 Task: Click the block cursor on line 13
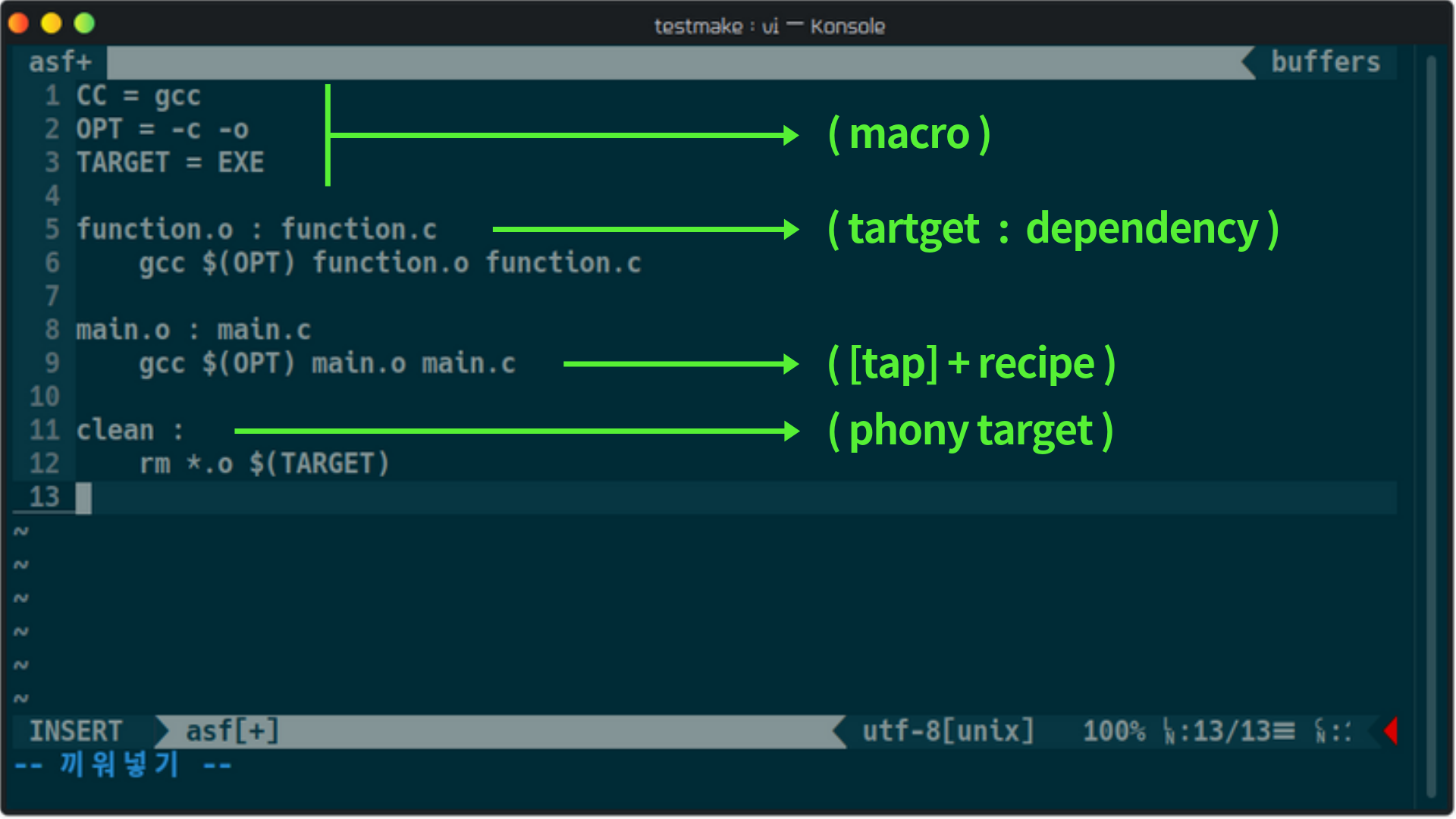click(x=83, y=498)
